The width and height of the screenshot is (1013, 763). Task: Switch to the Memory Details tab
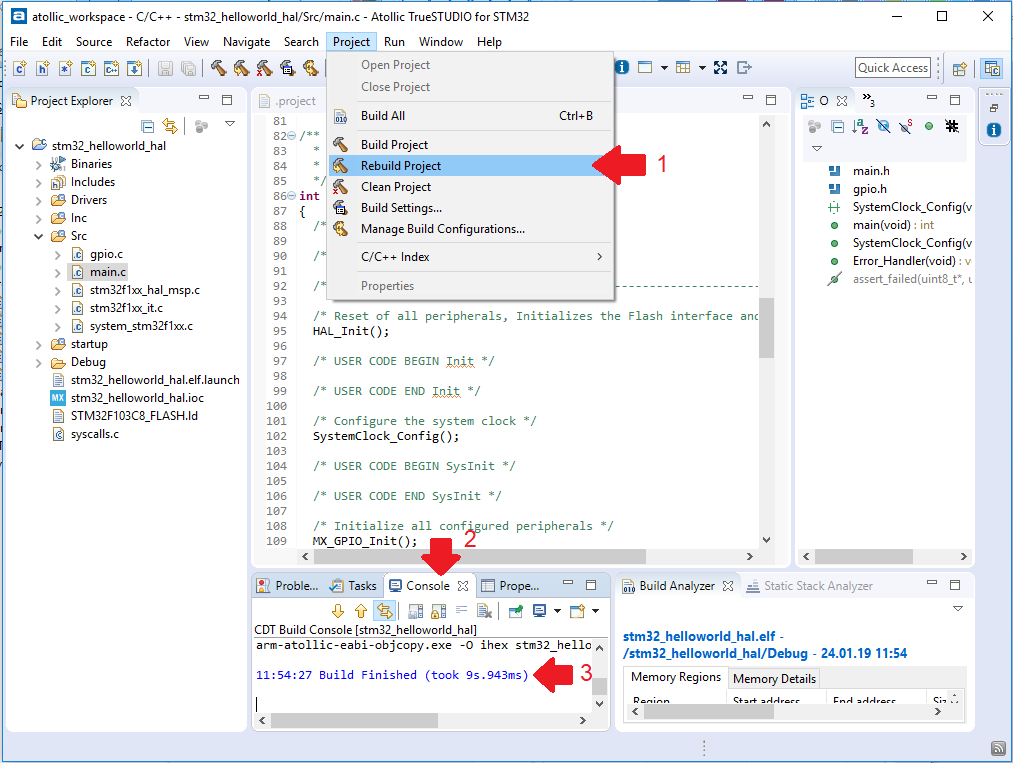(x=774, y=678)
